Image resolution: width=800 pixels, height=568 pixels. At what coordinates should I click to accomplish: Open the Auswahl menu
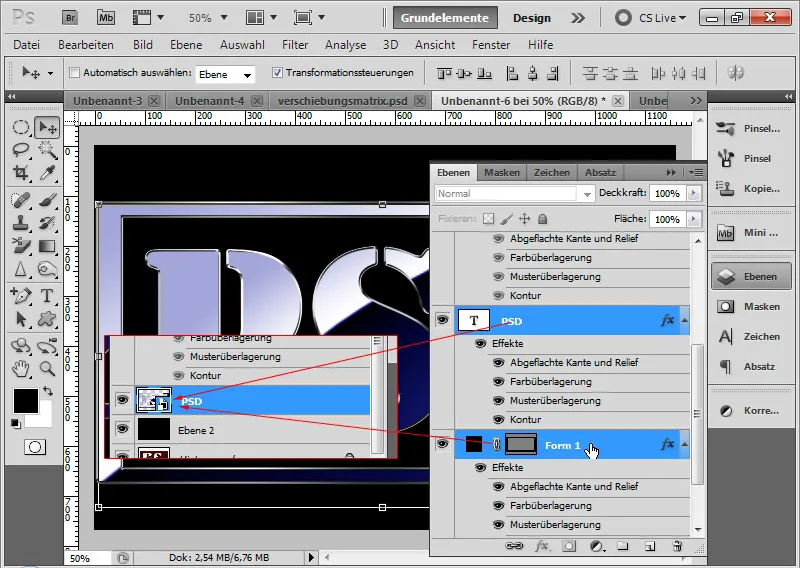242,45
